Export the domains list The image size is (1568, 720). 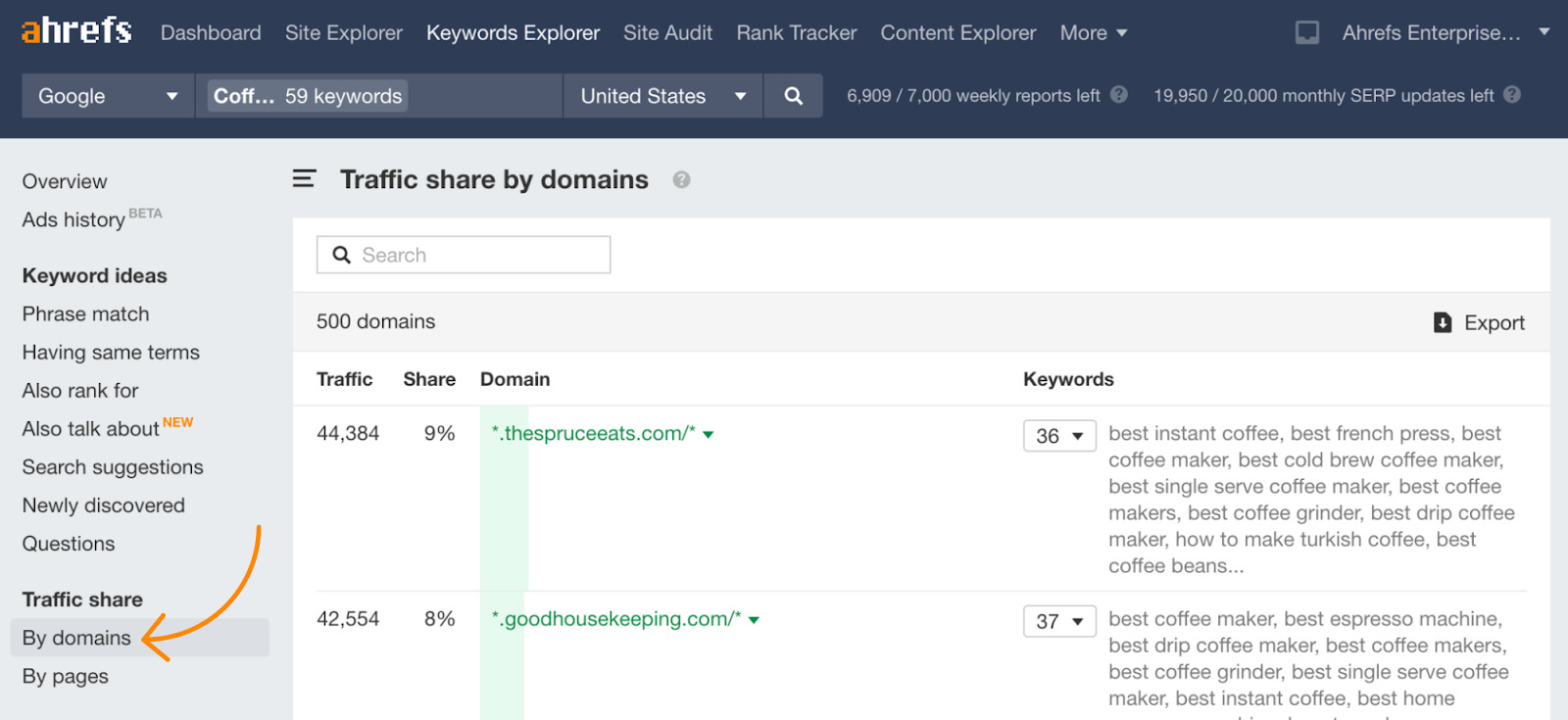[x=1479, y=322]
